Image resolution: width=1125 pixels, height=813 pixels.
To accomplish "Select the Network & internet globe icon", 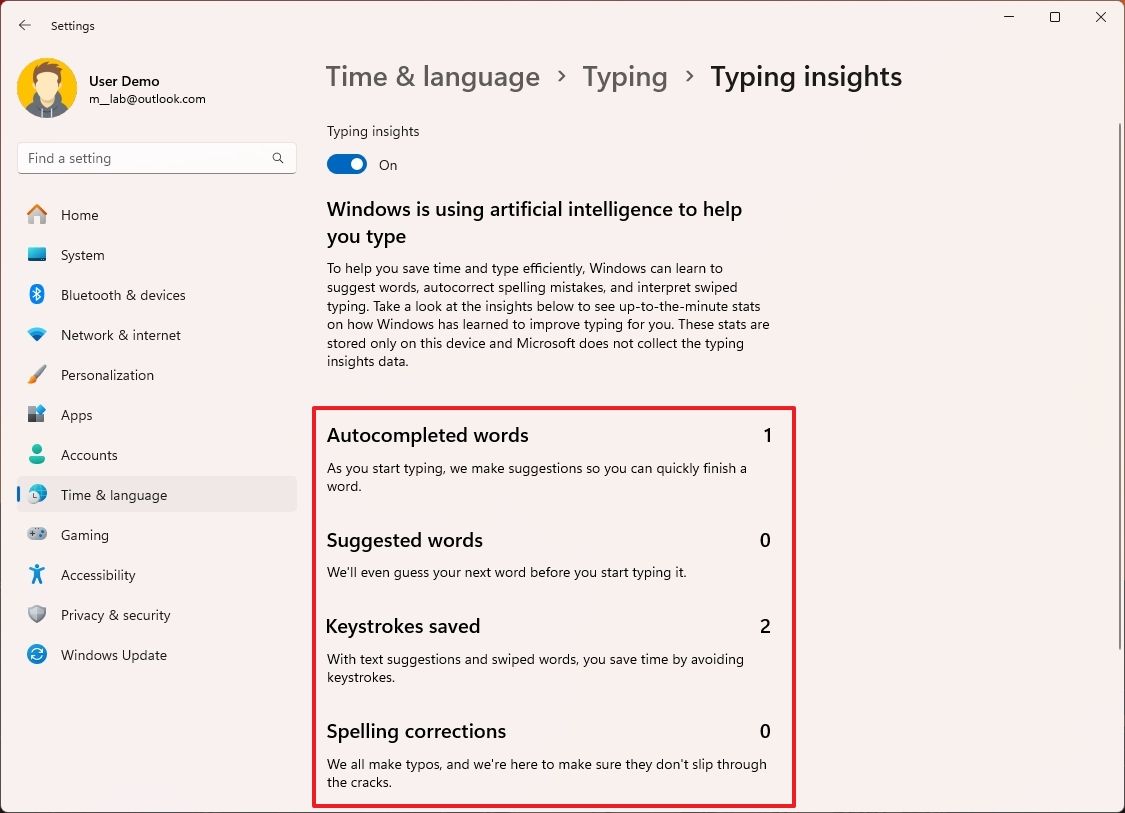I will tap(40, 335).
